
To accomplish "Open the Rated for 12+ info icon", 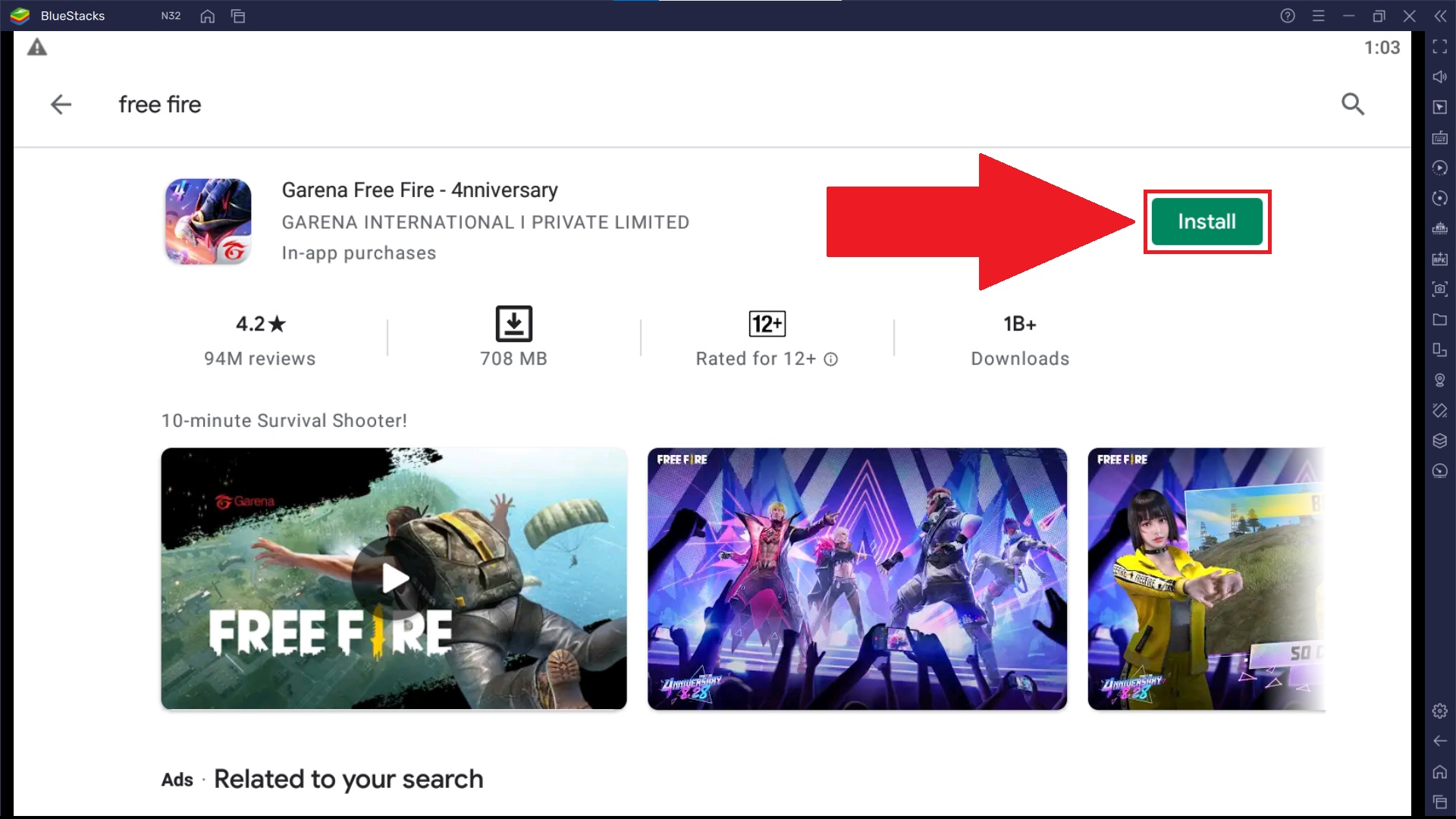I will coord(831,359).
